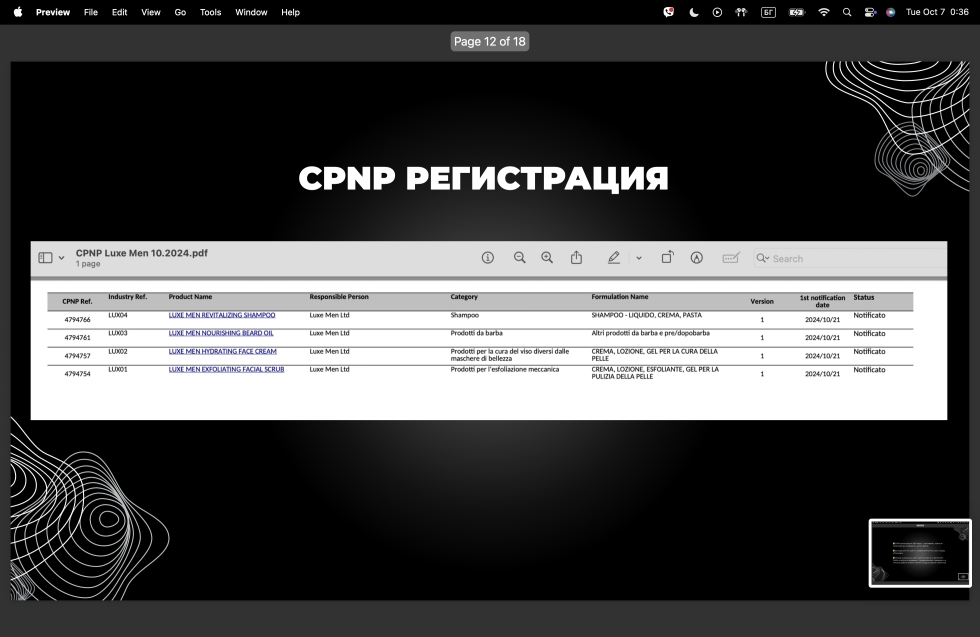Click the Rotate page icon
980x637 pixels.
(x=667, y=258)
